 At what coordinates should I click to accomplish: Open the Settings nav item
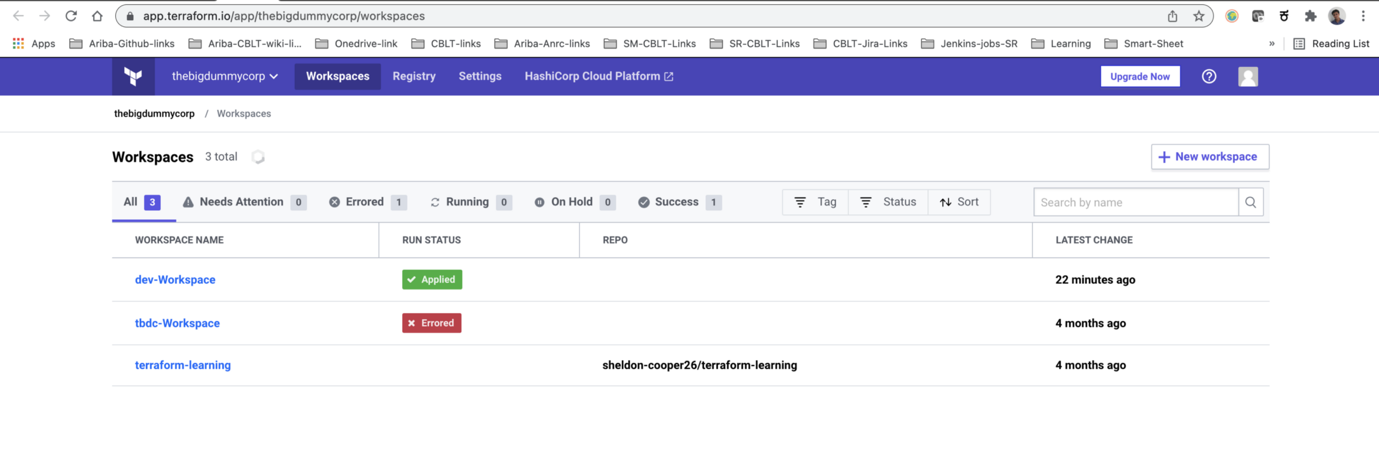tap(480, 76)
